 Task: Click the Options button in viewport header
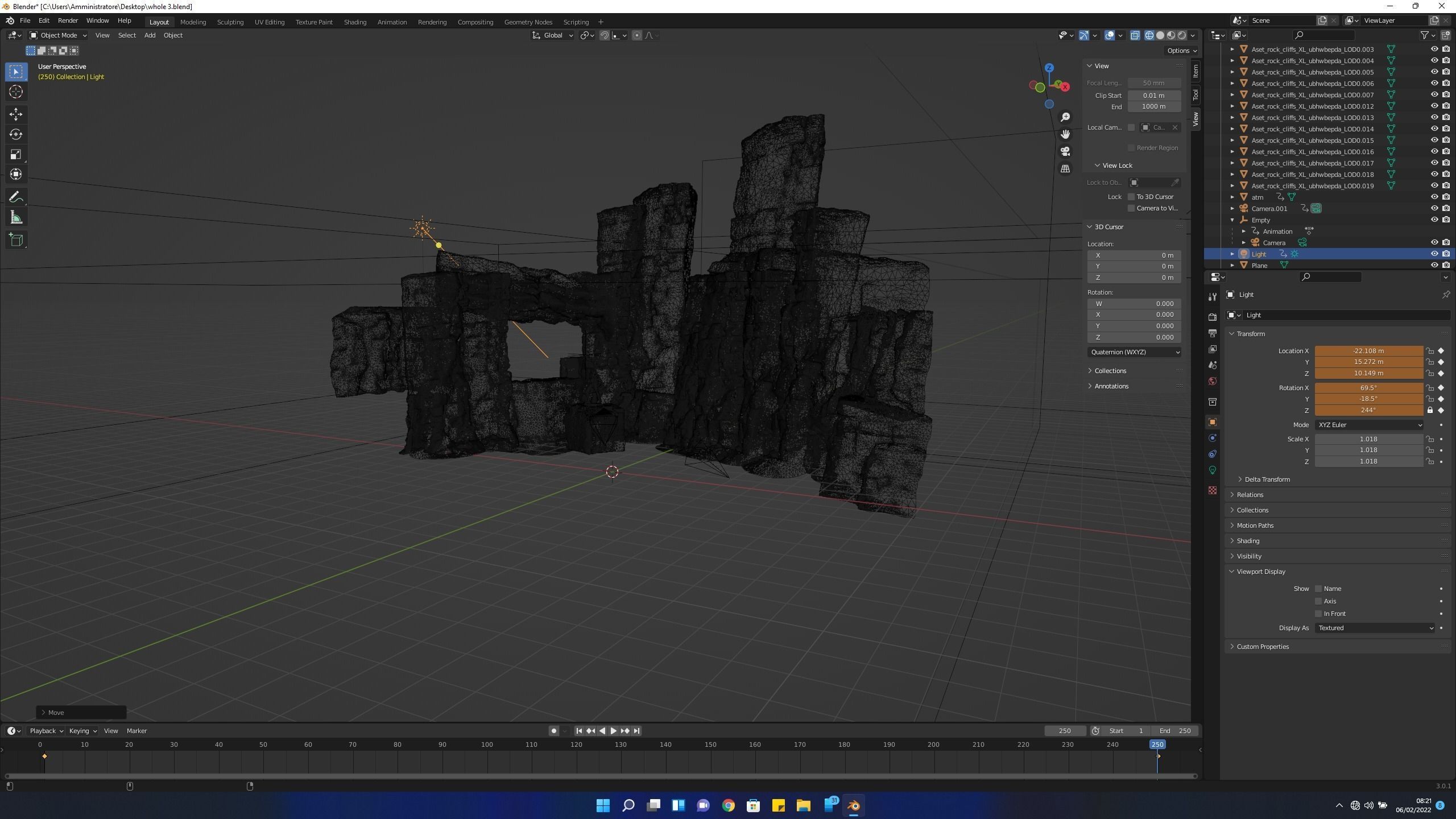click(1181, 51)
